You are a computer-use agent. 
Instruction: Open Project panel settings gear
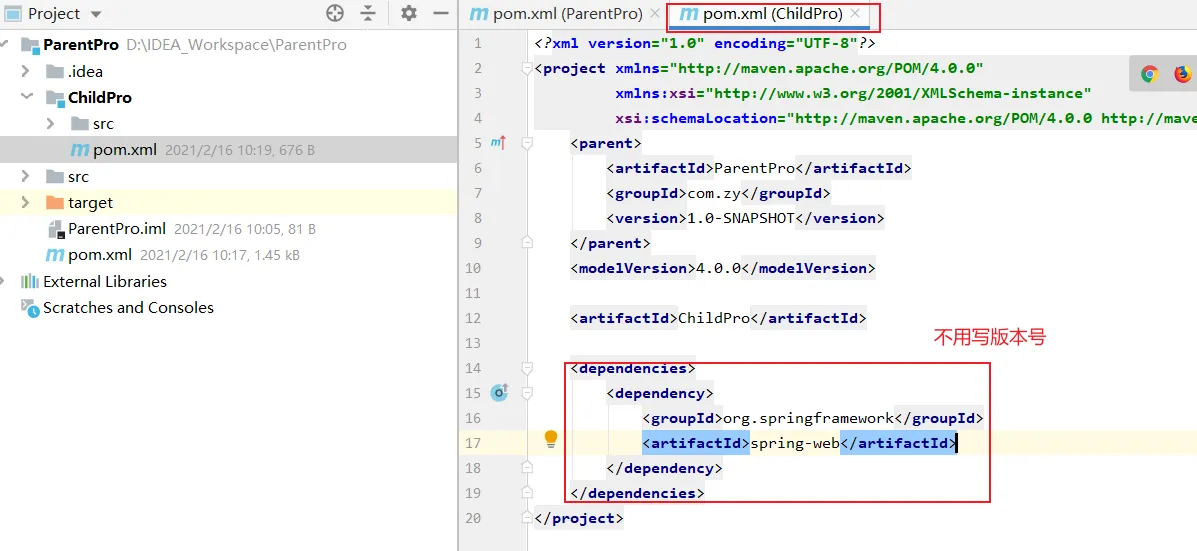coord(409,13)
